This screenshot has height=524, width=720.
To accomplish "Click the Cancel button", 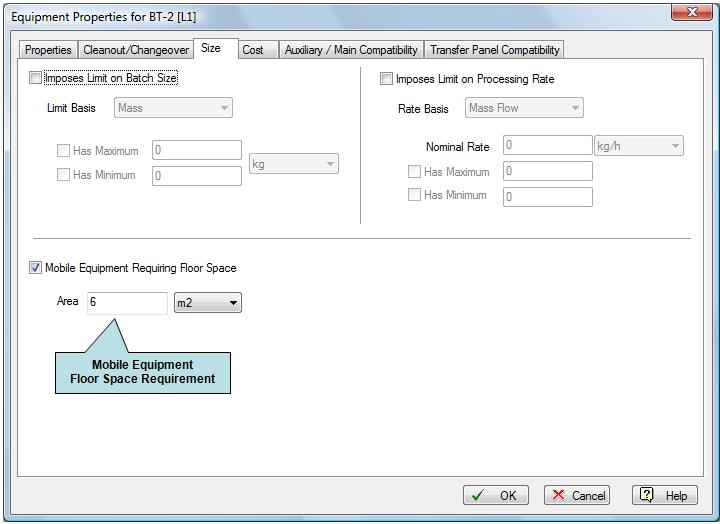I will coord(577,495).
